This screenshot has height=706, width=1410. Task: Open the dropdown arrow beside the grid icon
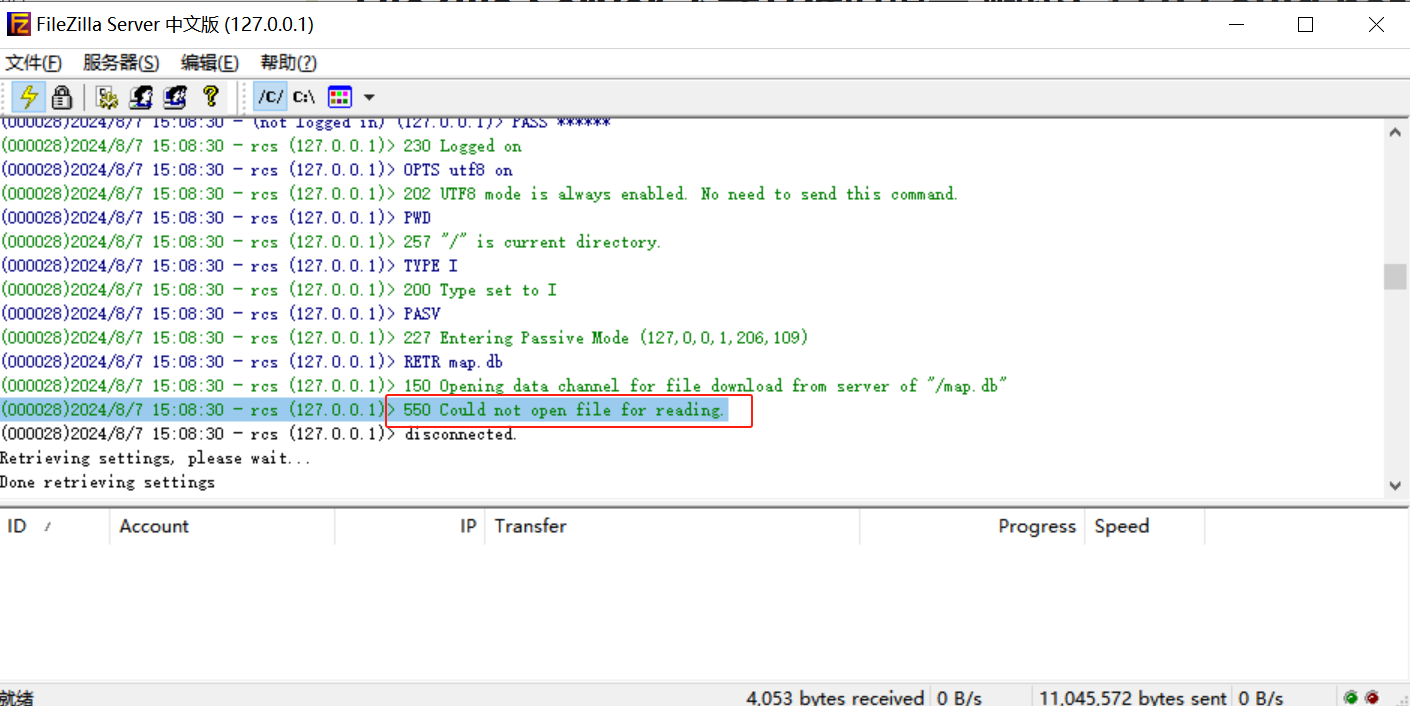pos(369,97)
